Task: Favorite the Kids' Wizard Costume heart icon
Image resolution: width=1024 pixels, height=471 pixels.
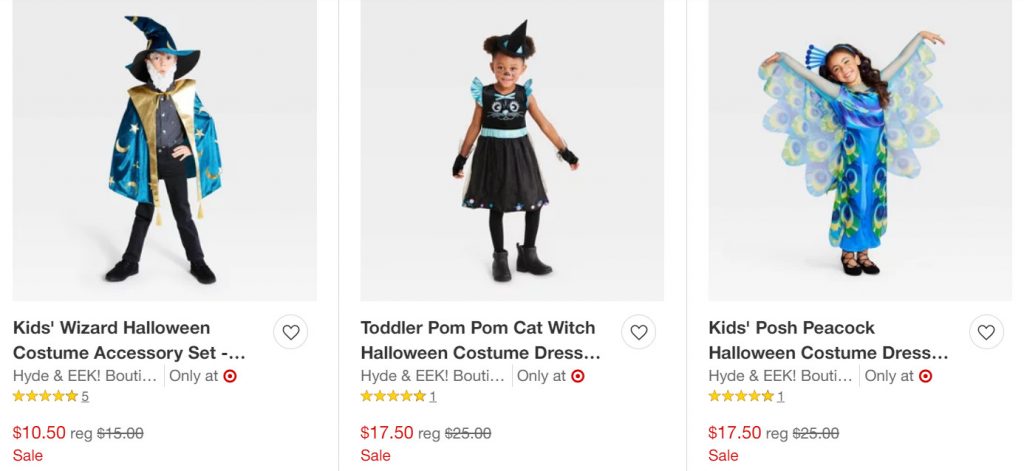Action: coord(290,332)
